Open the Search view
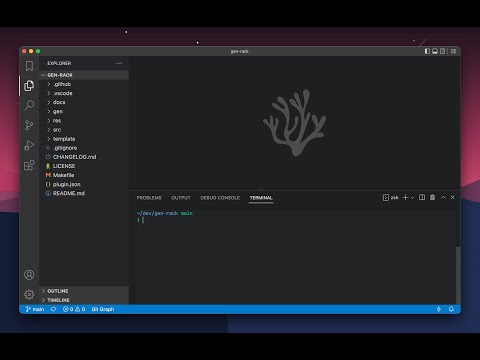Image resolution: width=480 pixels, height=360 pixels. pos(29,105)
